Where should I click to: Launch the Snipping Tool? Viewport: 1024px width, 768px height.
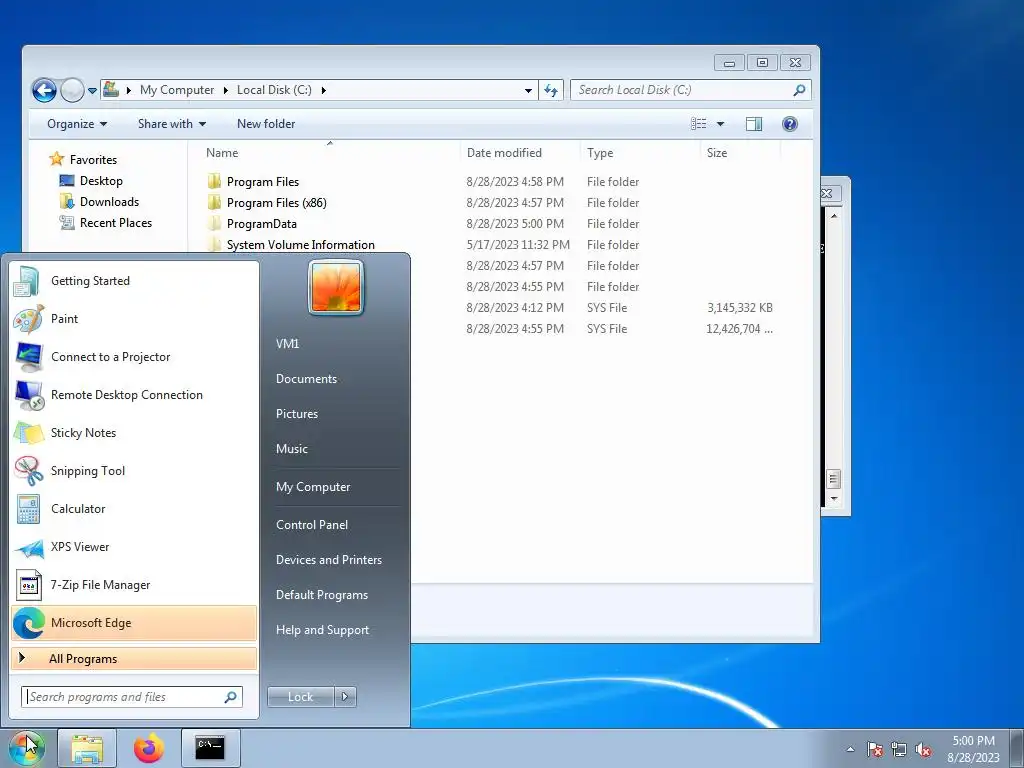134,471
